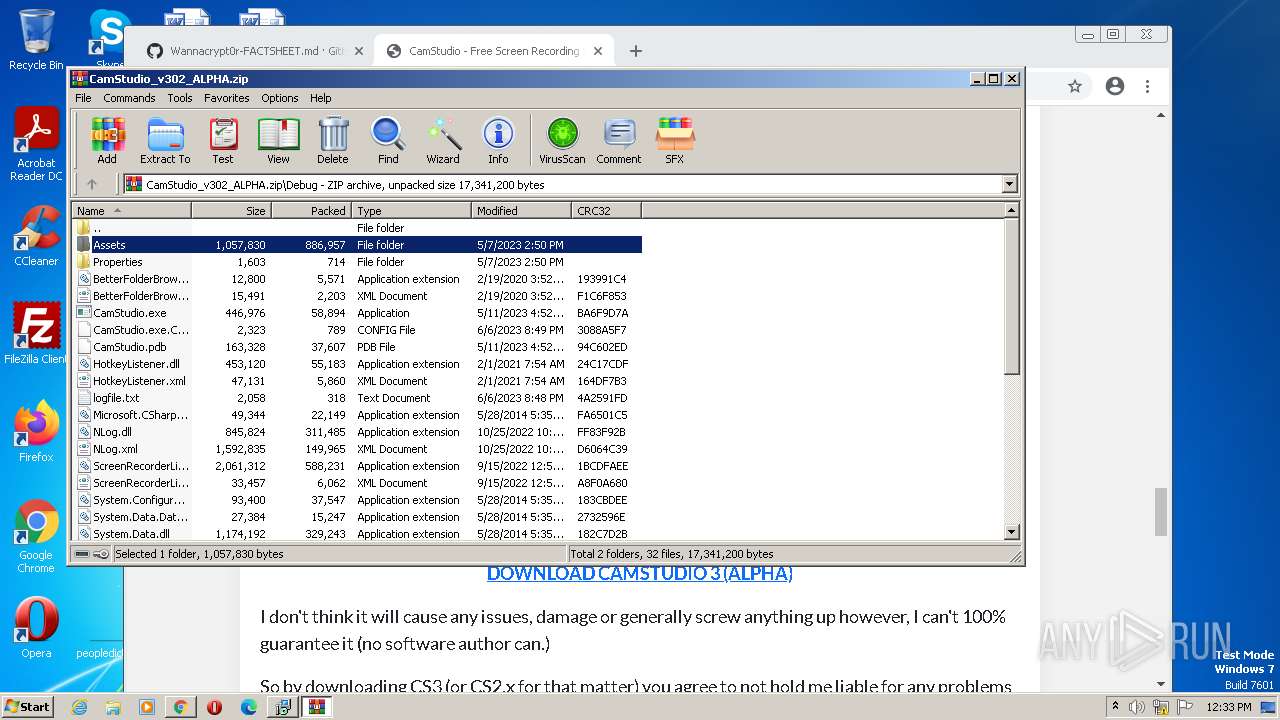Screen dimensions: 1280x720
Task: Bookmark this page with the star icon
Action: pyautogui.click(x=1075, y=86)
